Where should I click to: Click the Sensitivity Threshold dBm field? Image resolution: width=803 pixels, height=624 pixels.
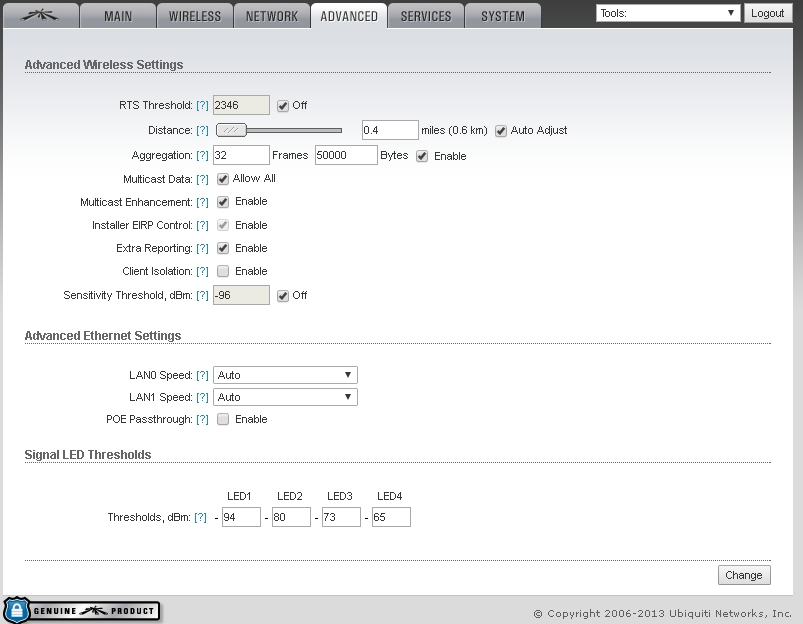[241, 295]
